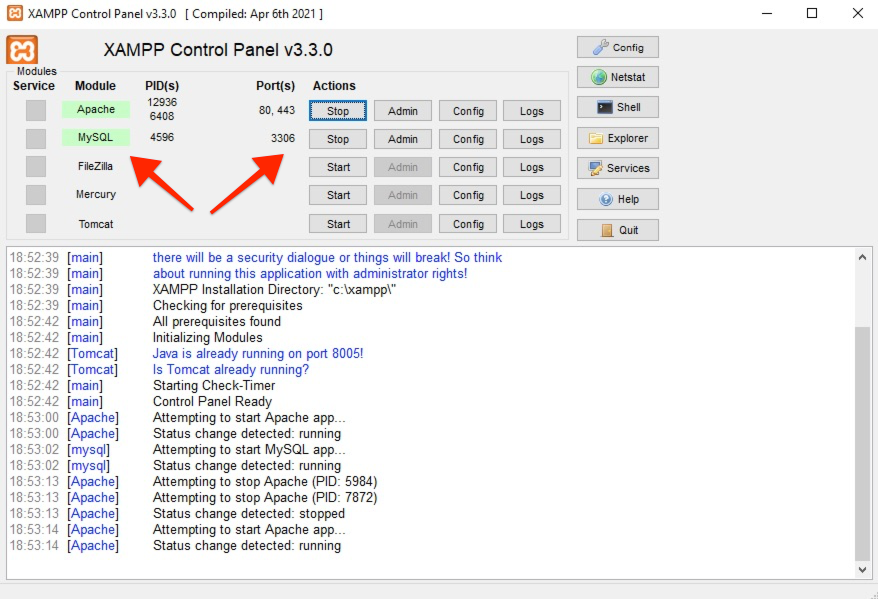The height and width of the screenshot is (599, 878).
Task: Open Netstat with the globe icon
Action: tap(618, 77)
